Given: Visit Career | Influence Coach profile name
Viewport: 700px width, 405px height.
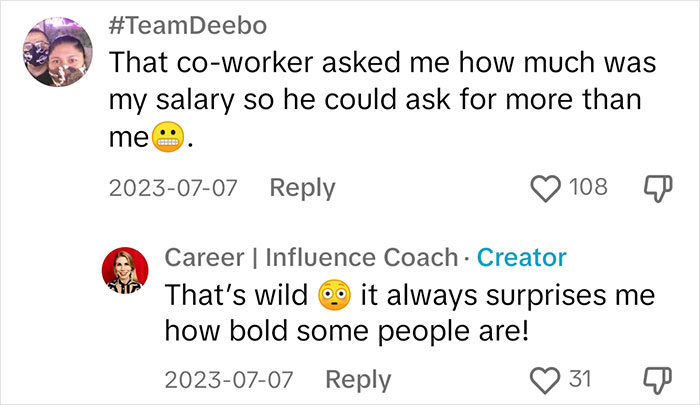Looking at the screenshot, I should pyautogui.click(x=310, y=257).
